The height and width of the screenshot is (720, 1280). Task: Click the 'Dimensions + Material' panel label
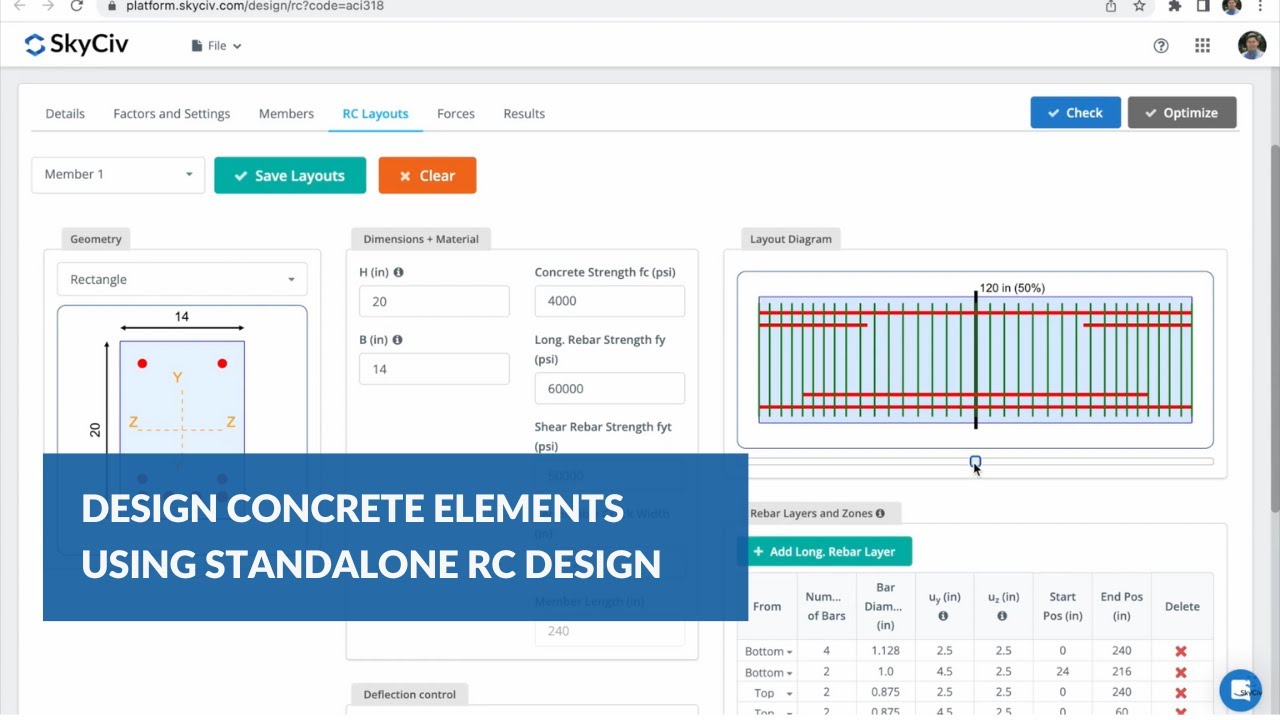[421, 239]
